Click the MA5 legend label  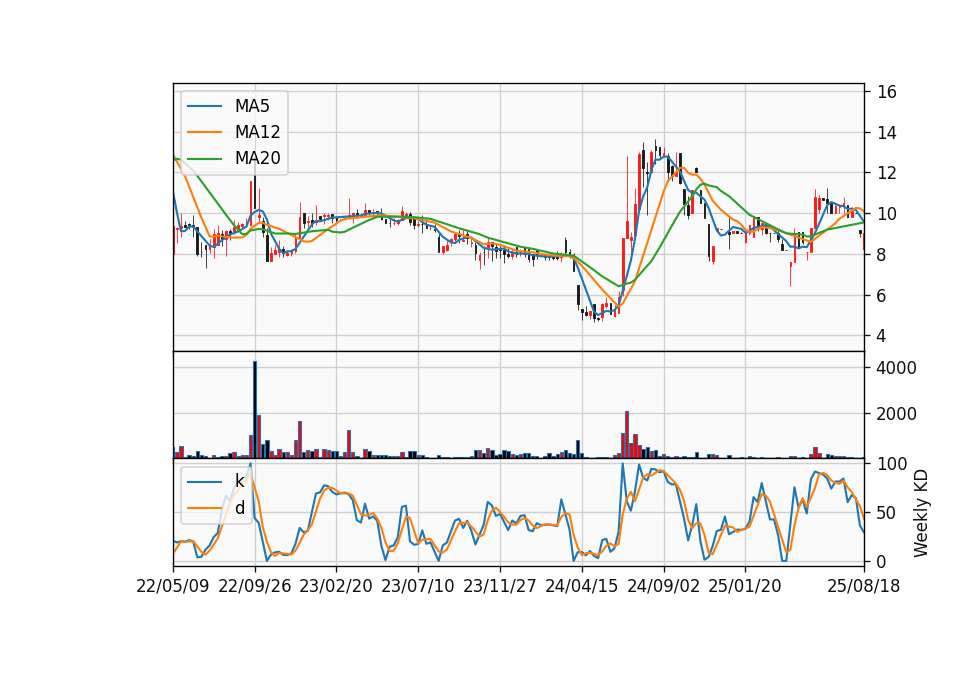tap(252, 106)
